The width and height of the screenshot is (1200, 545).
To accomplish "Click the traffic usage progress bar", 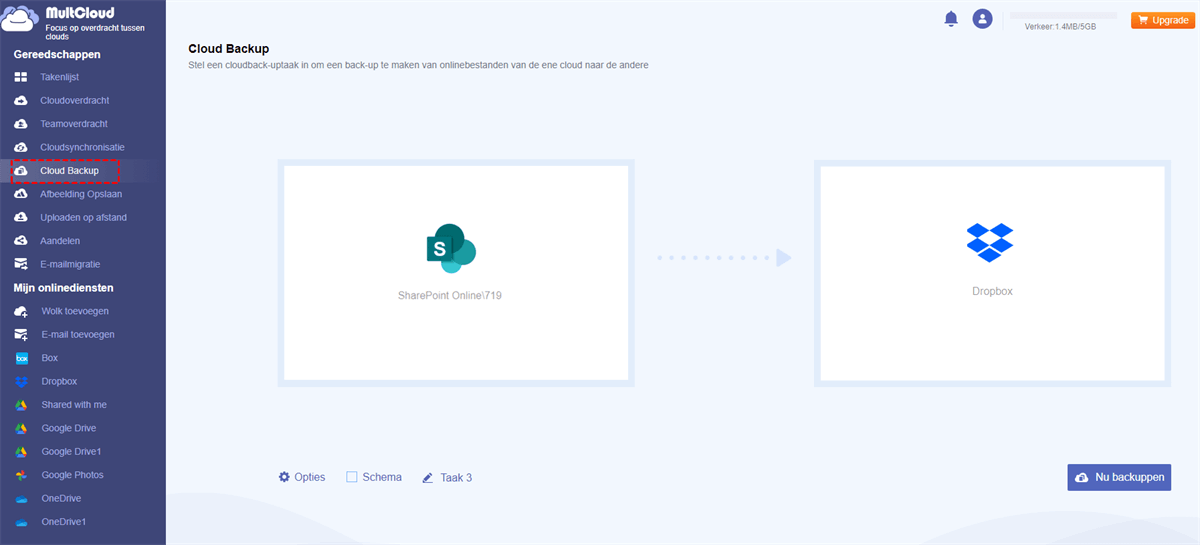I will click(1064, 16).
